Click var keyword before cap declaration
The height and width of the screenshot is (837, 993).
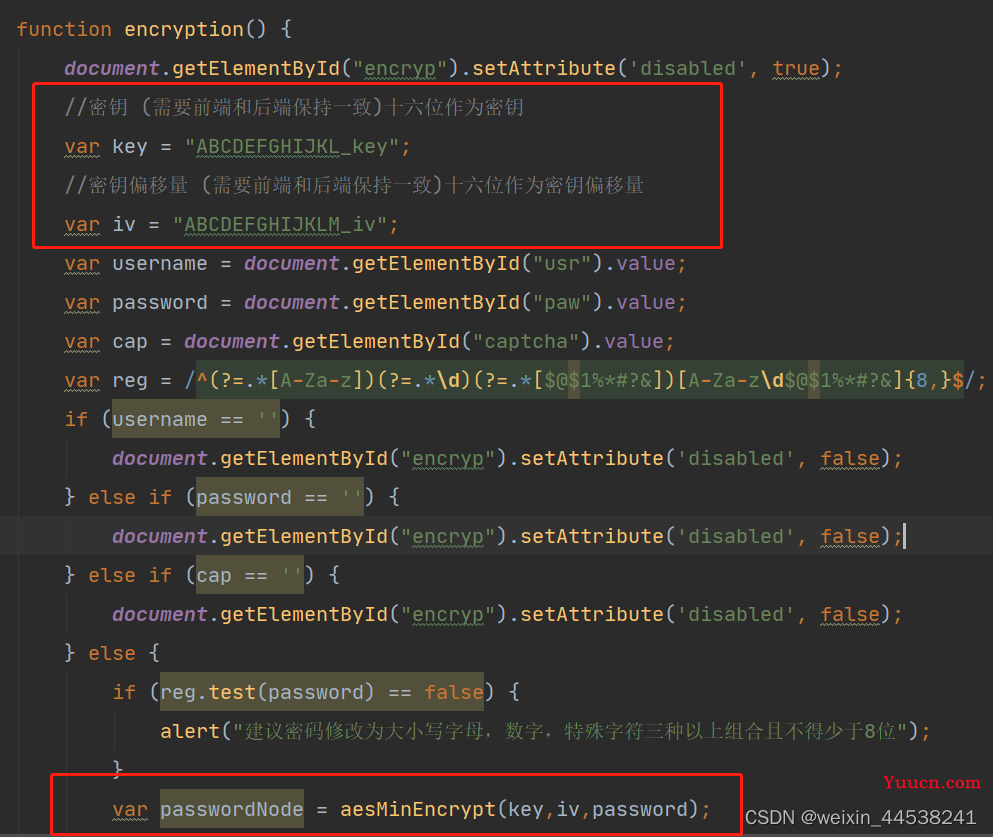pyautogui.click(x=82, y=341)
